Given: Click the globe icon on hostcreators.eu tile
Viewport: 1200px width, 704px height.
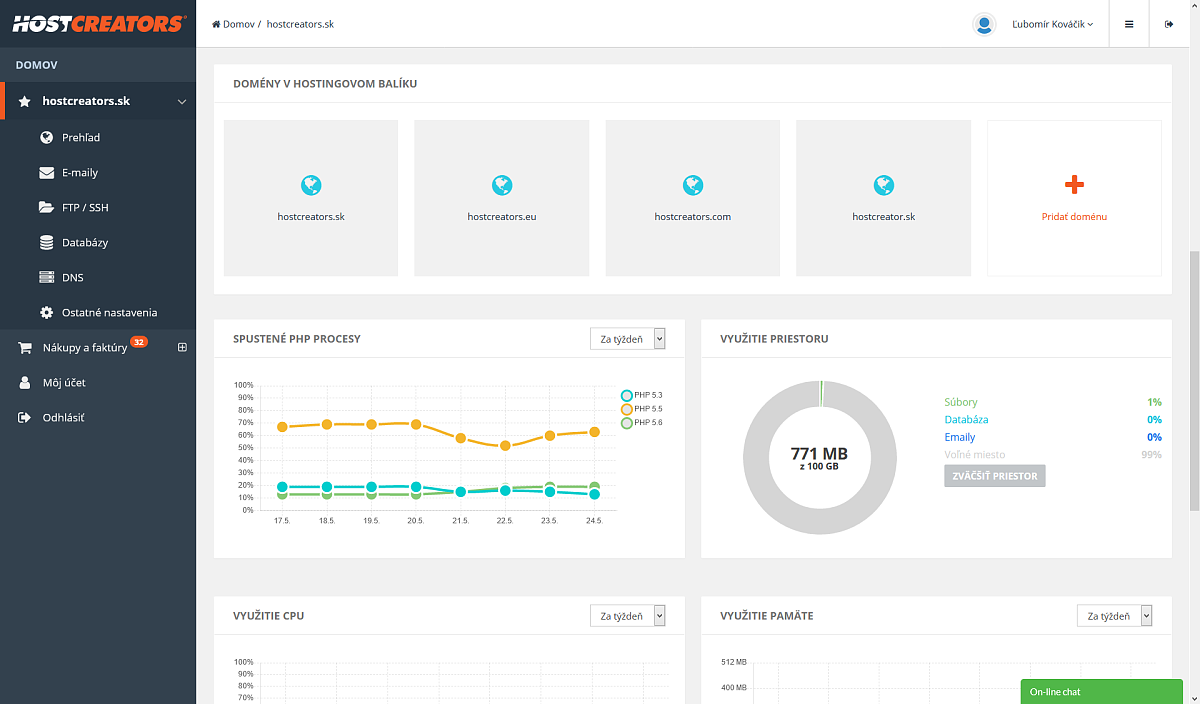Looking at the screenshot, I should [x=502, y=185].
